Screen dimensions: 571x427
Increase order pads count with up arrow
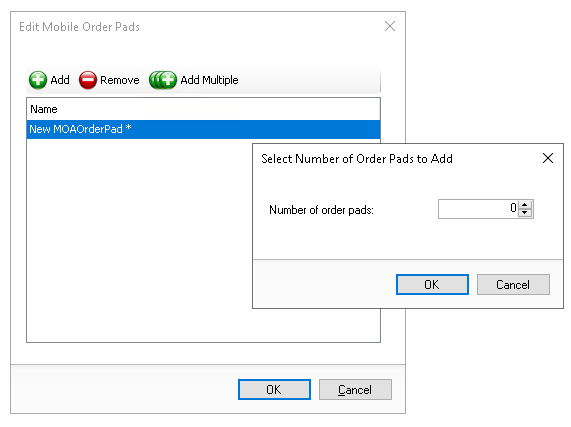click(x=525, y=205)
